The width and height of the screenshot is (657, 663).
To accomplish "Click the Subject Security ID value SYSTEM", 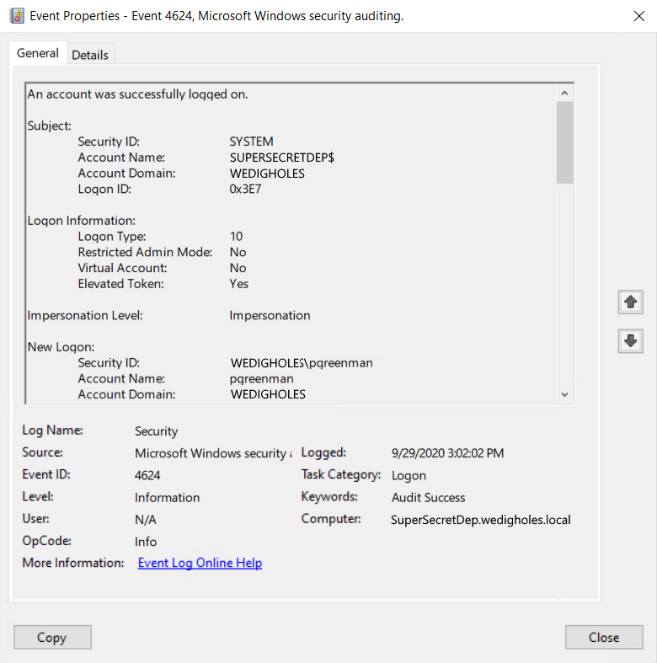I will click(x=251, y=142).
